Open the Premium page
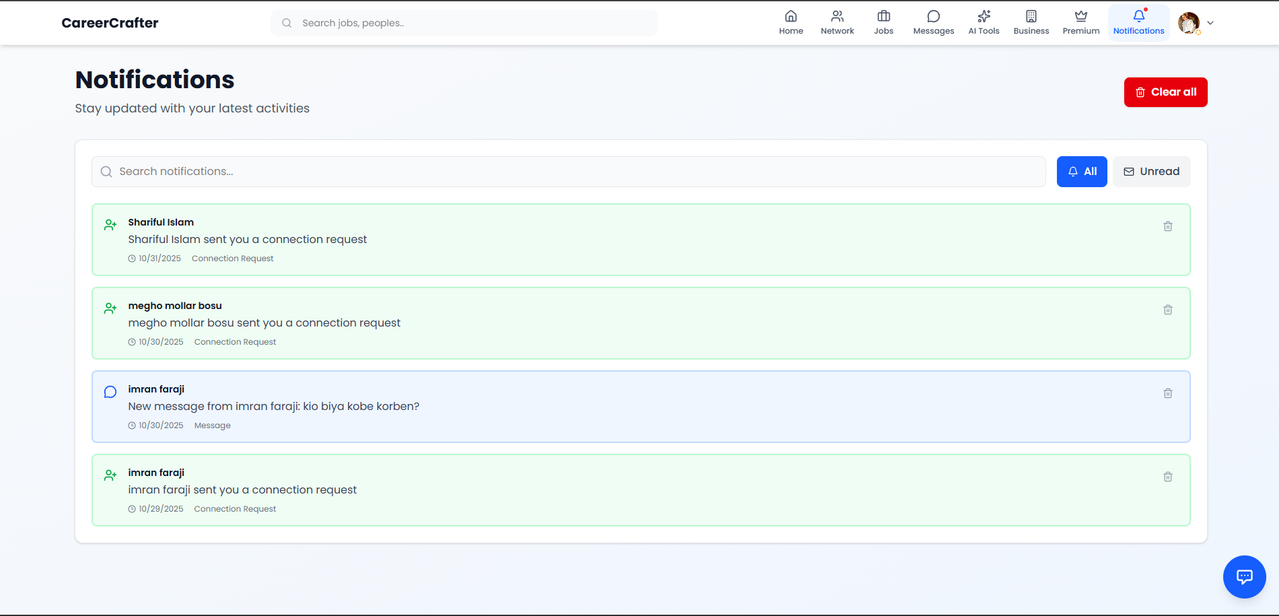Screen dimensions: 1279x616 point(1081,22)
